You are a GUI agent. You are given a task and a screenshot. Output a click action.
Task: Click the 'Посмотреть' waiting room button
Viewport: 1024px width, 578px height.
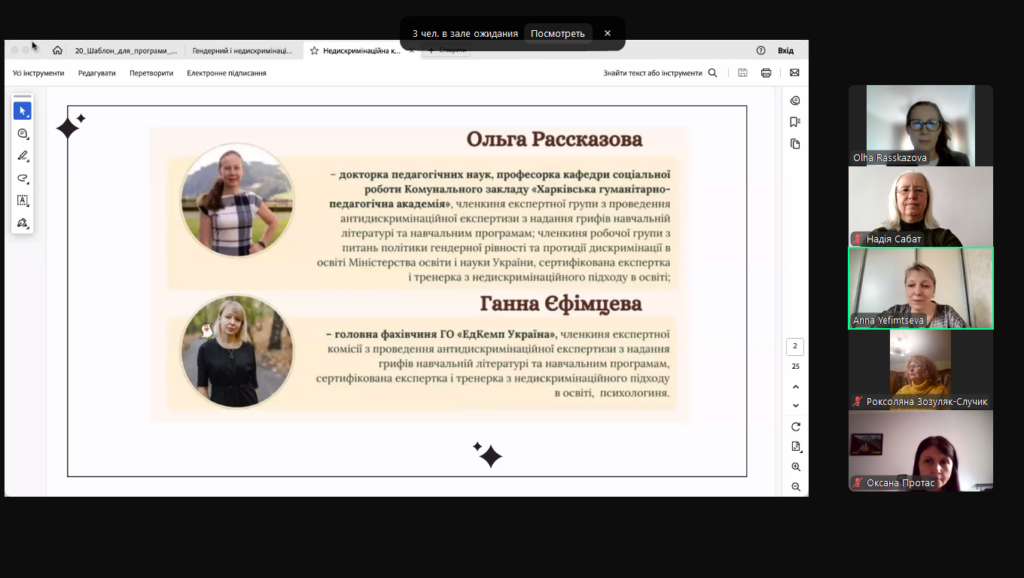pyautogui.click(x=557, y=33)
